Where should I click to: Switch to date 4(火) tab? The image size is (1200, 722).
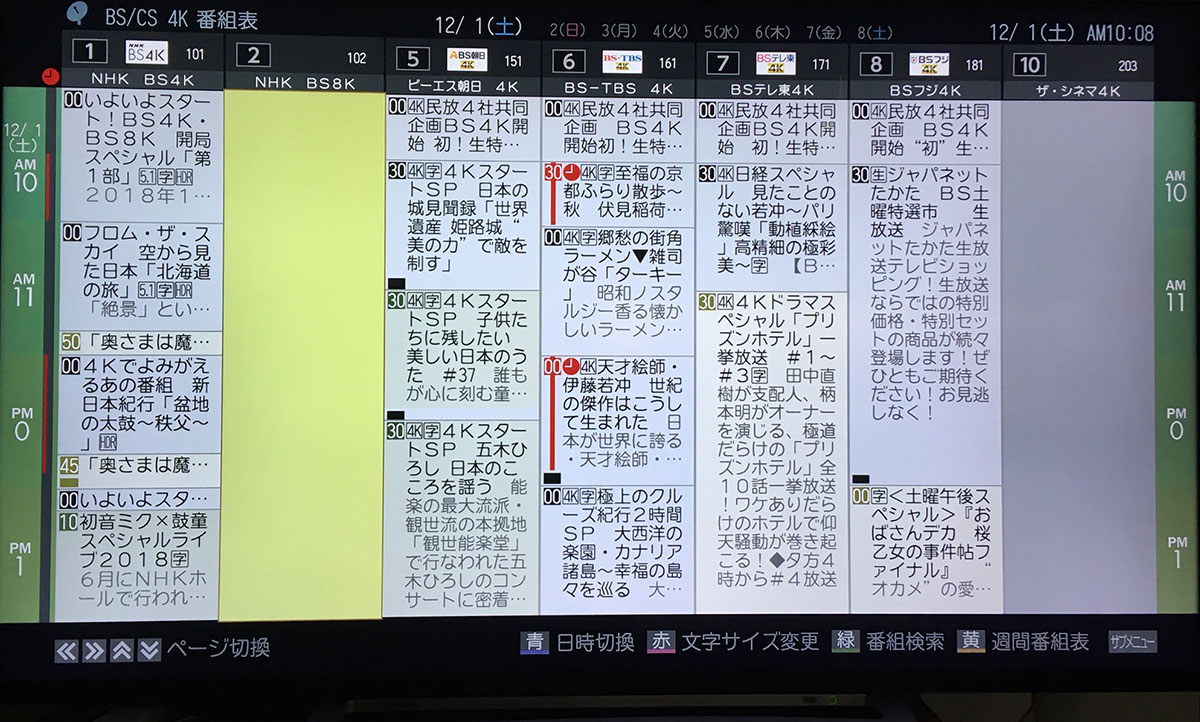[673, 32]
